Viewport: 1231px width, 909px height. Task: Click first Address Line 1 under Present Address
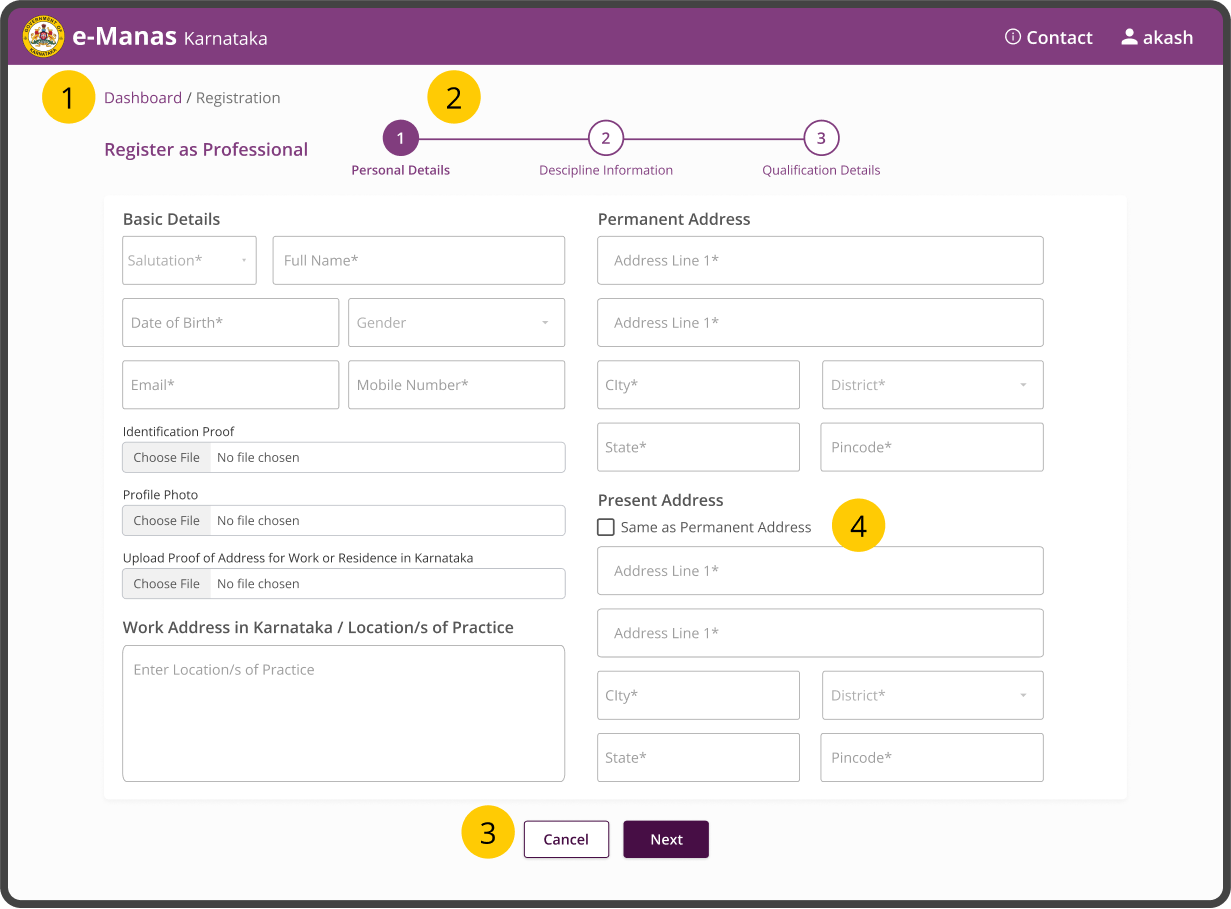(x=820, y=571)
